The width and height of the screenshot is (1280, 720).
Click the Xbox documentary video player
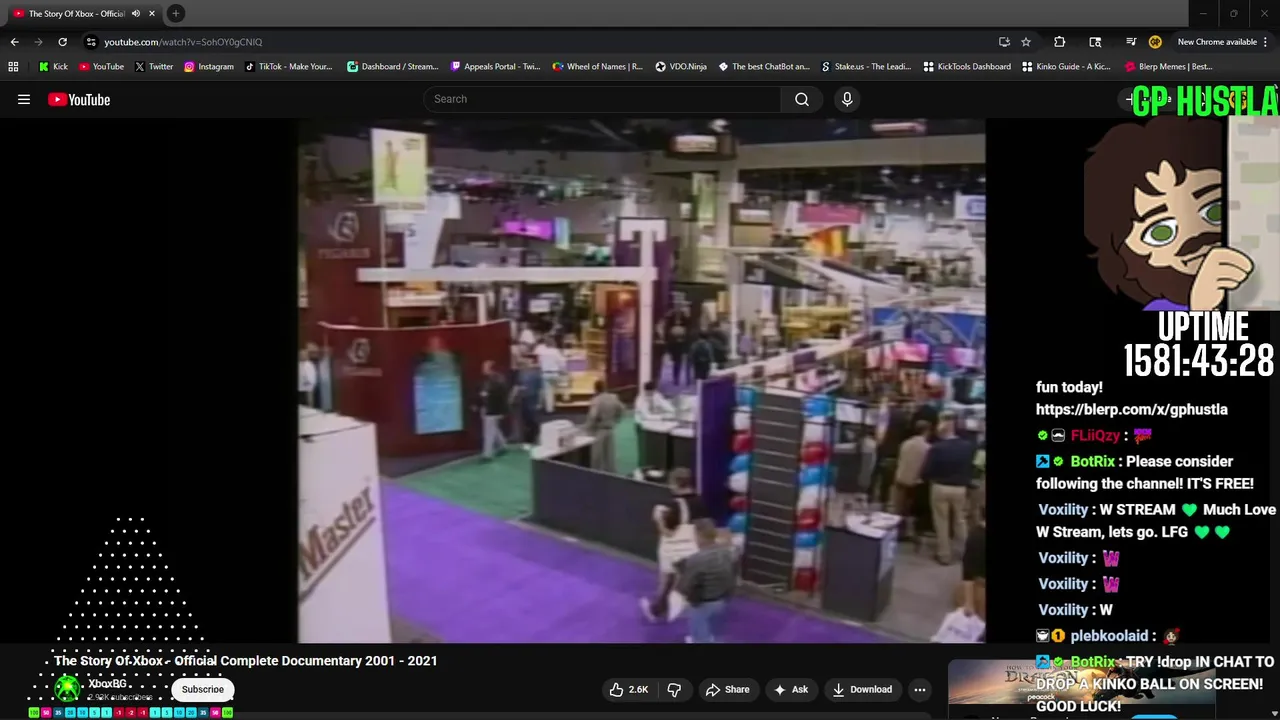[x=641, y=381]
